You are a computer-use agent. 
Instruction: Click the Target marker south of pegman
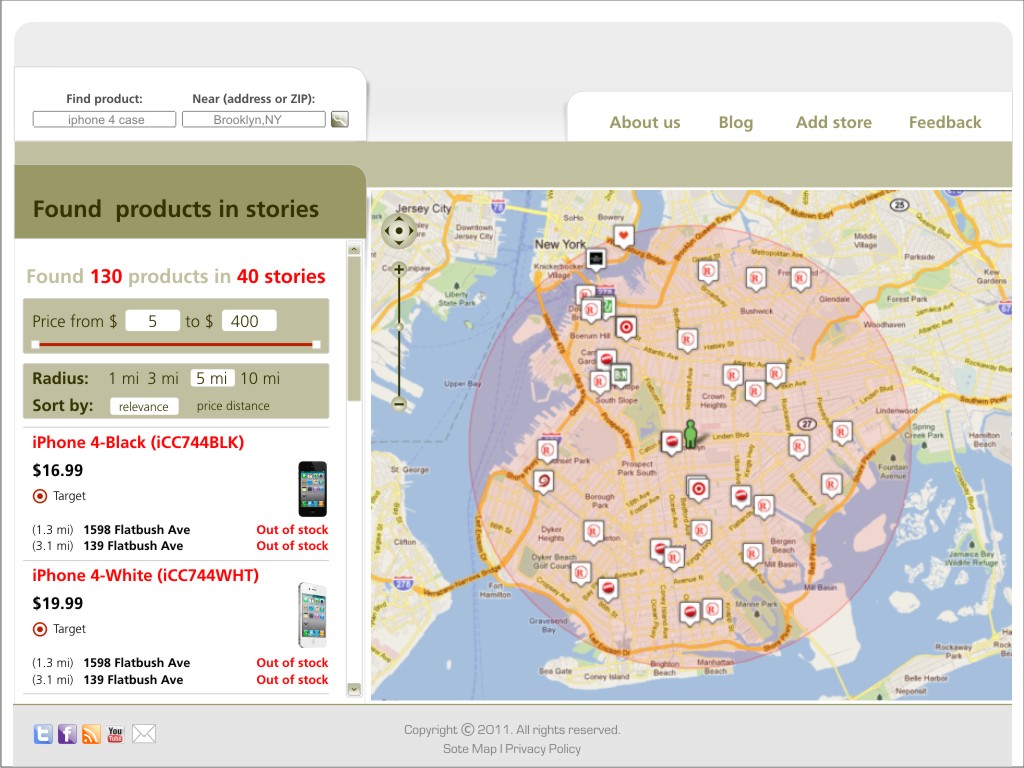[698, 488]
